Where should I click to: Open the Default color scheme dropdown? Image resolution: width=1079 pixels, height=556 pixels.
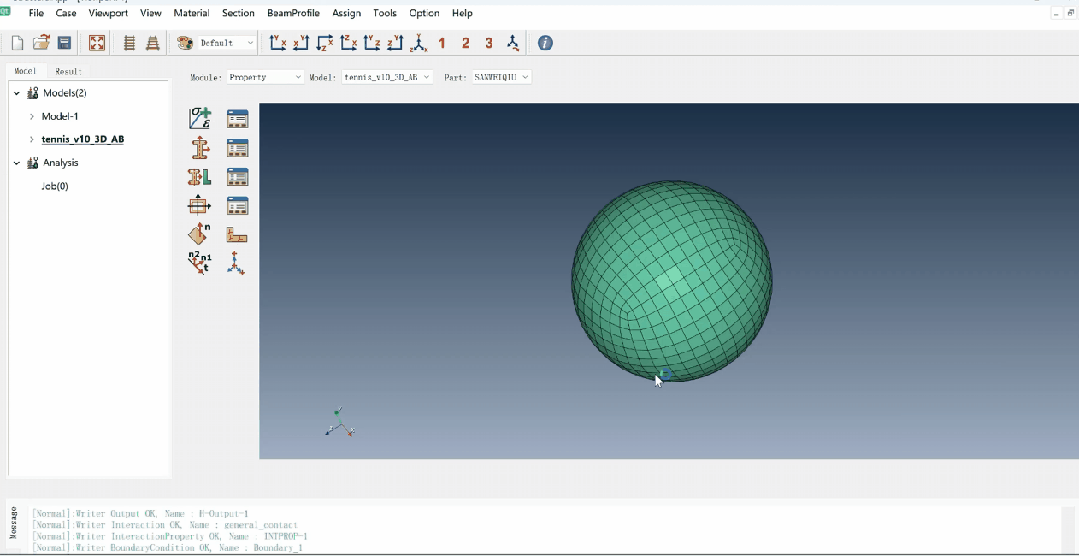tap(227, 43)
